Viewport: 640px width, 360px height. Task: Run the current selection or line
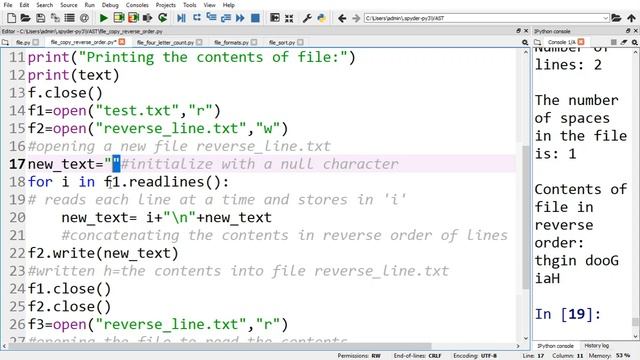click(x=147, y=18)
